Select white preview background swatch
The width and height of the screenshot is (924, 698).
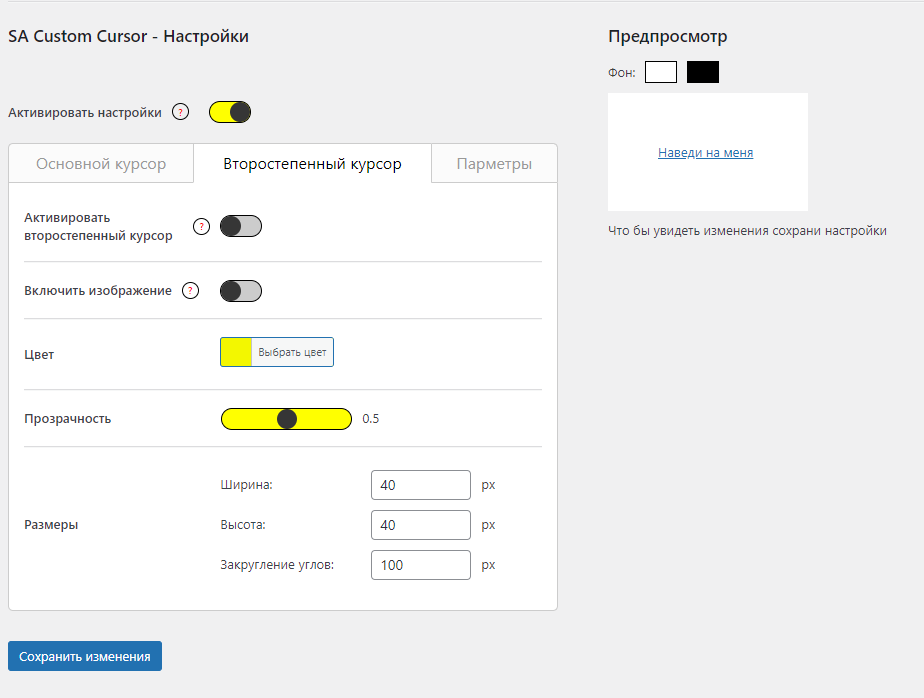[661, 72]
